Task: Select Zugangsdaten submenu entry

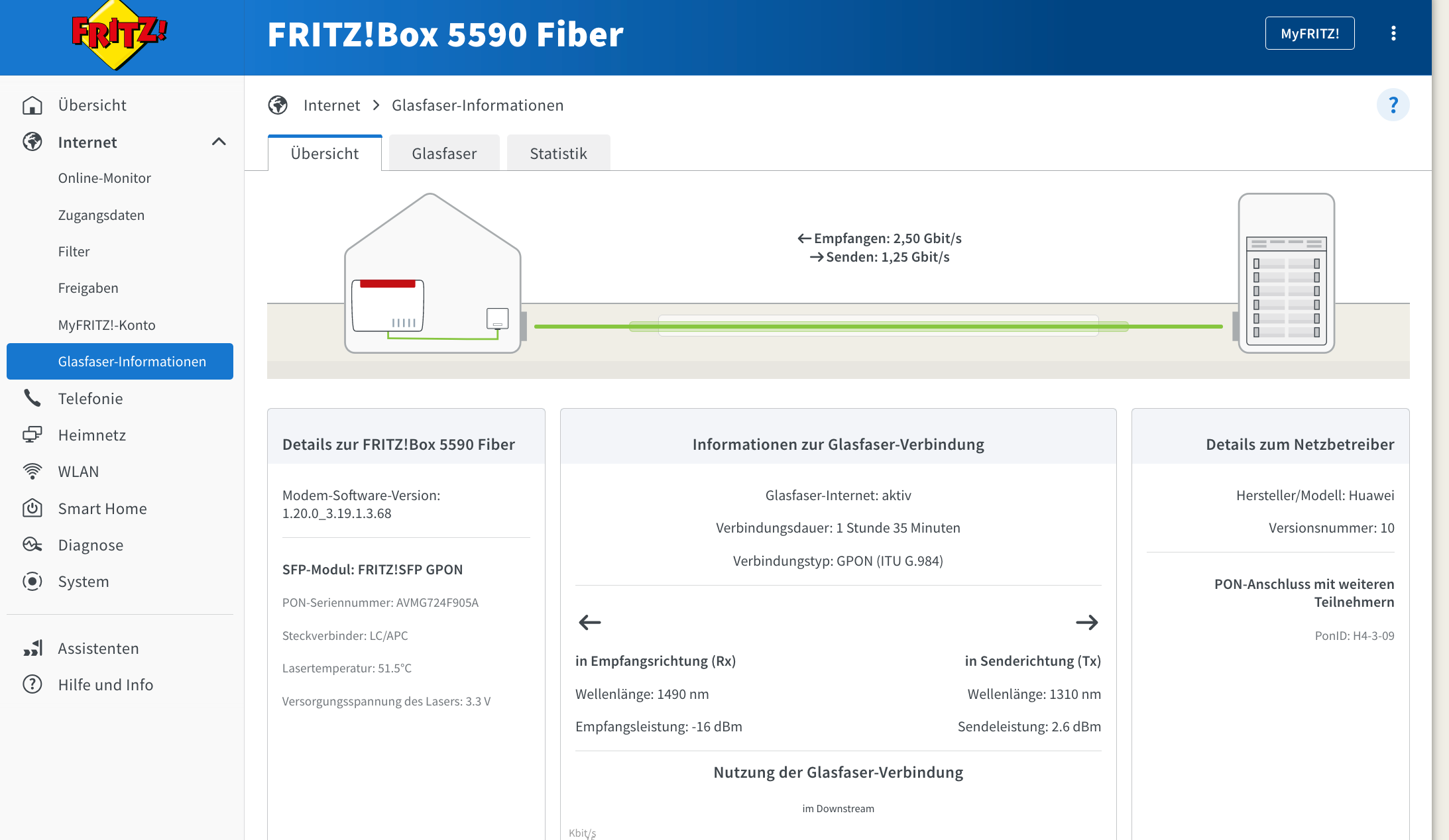Action: pyautogui.click(x=101, y=215)
